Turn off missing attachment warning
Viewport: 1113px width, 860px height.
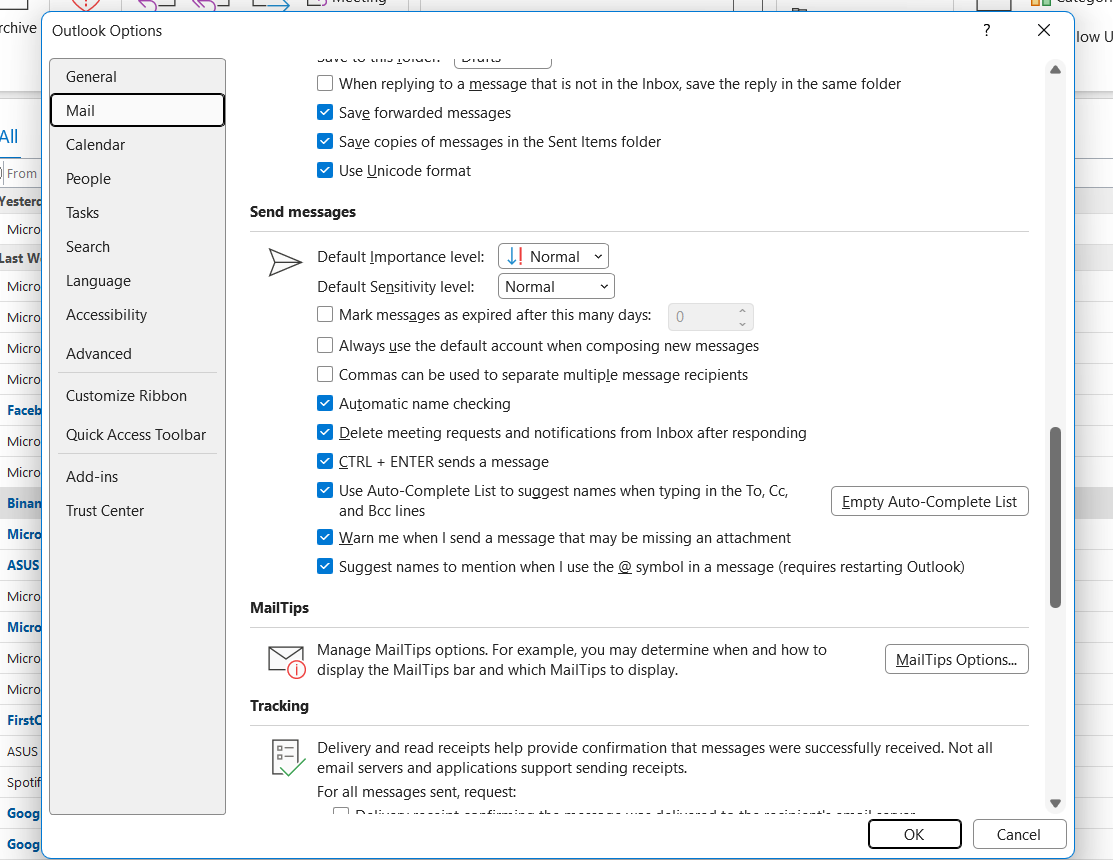click(325, 538)
